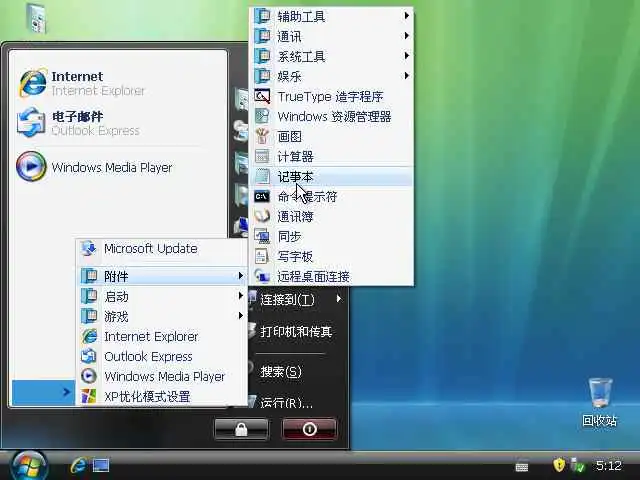Expand the 连接到(T) submenu arrow

pos(339,299)
